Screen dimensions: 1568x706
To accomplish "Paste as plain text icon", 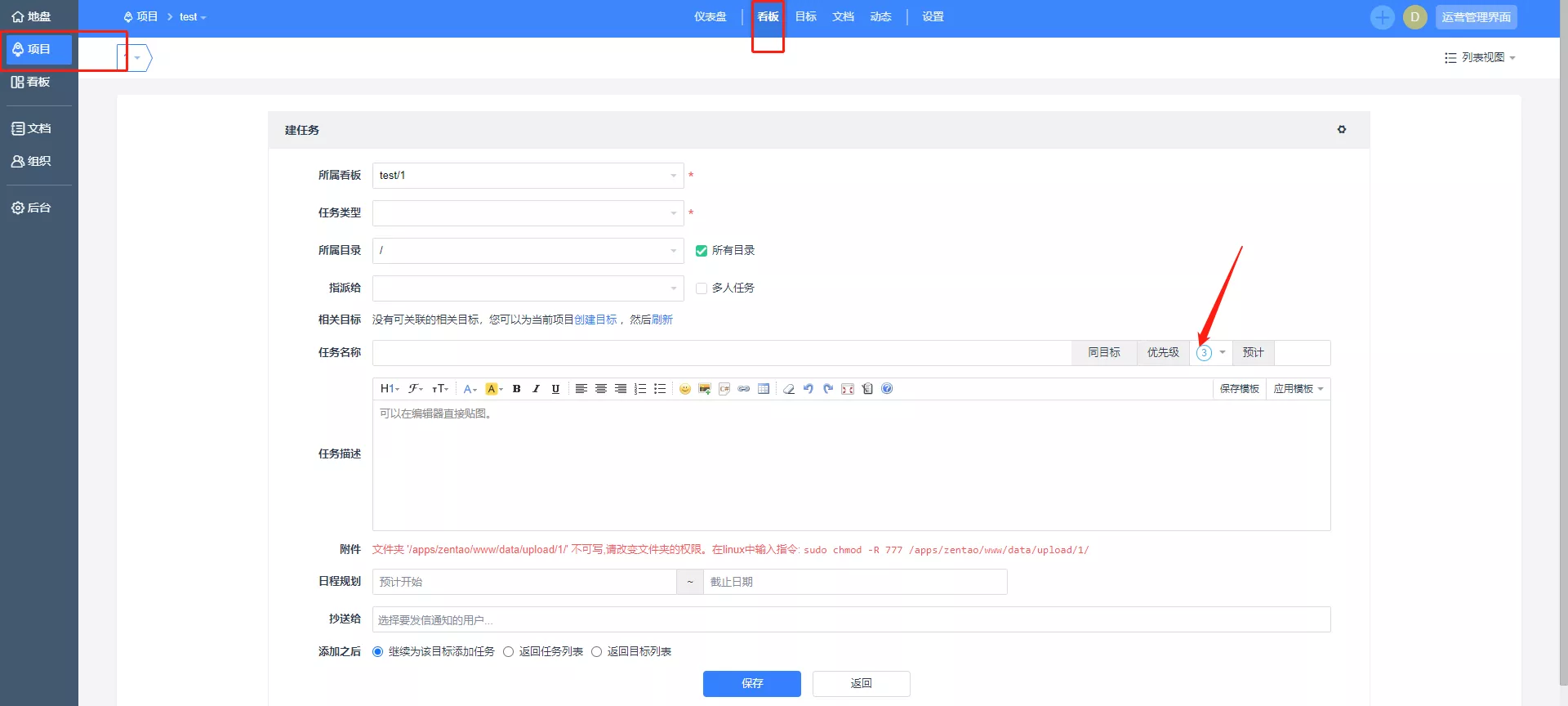I will [867, 389].
